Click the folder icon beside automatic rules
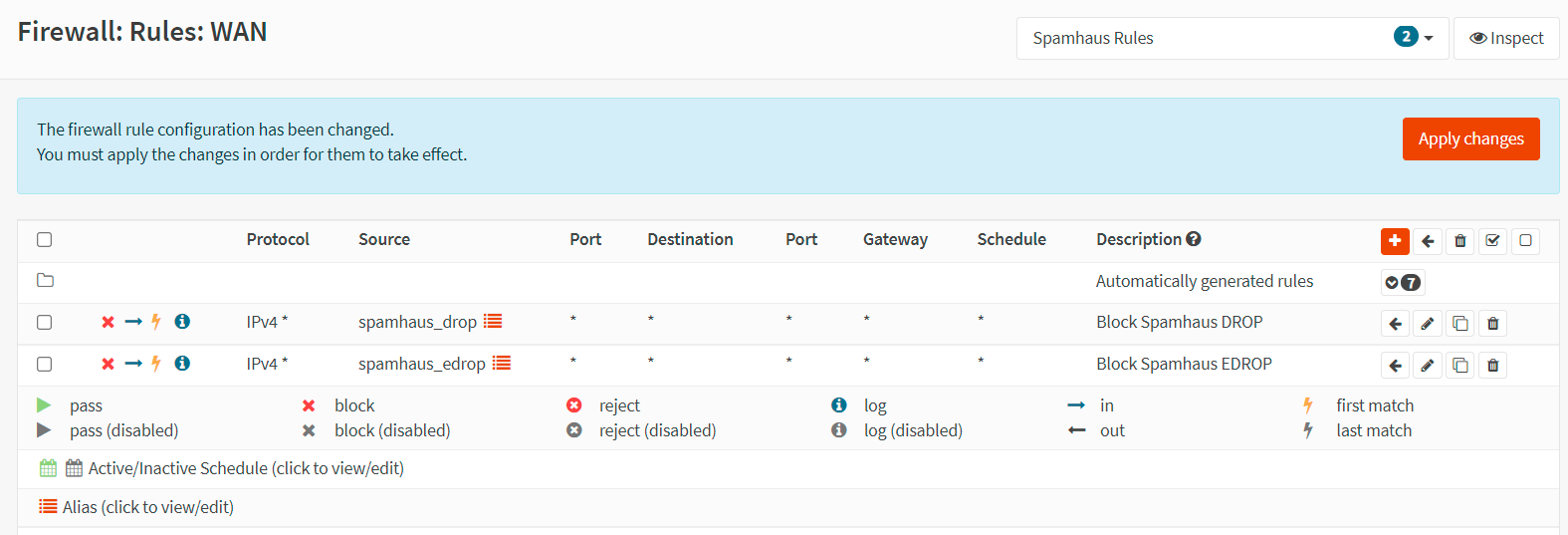 (x=45, y=280)
